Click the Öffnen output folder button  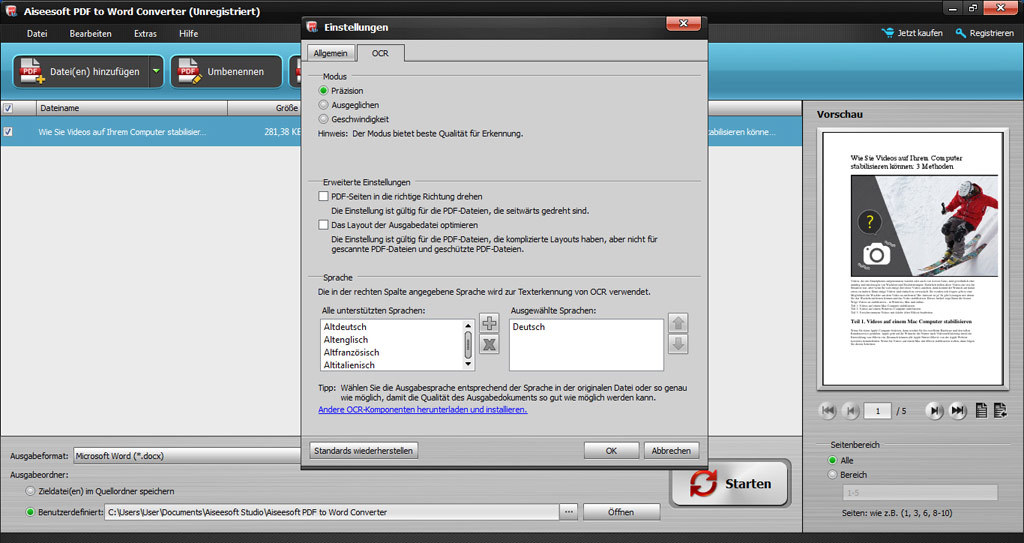[x=621, y=512]
